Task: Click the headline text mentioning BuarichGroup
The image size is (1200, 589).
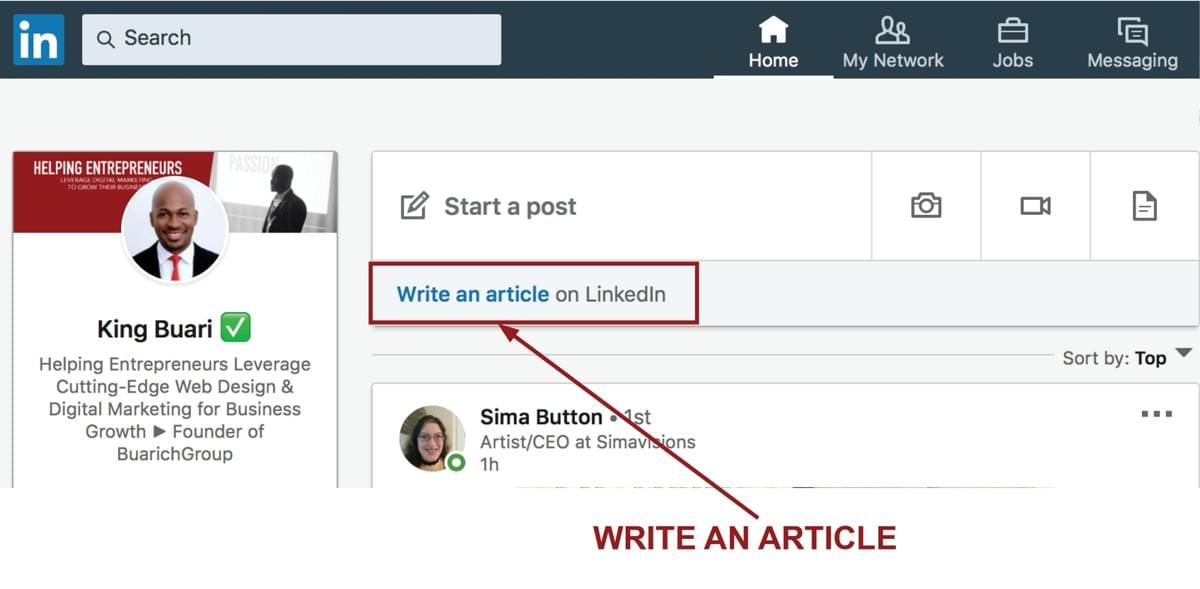Action: point(175,409)
